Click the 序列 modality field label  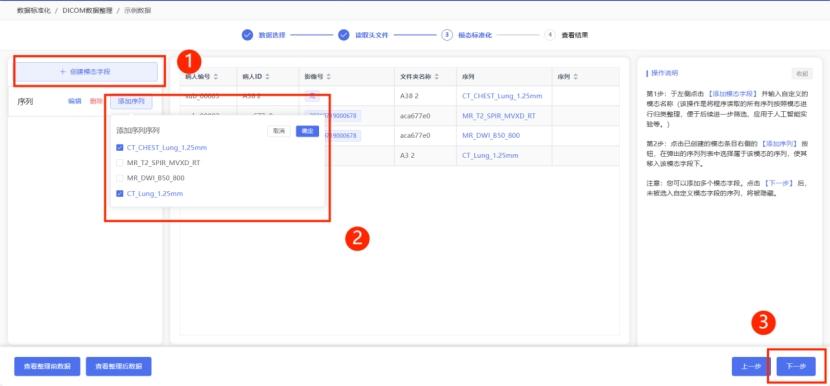point(25,102)
